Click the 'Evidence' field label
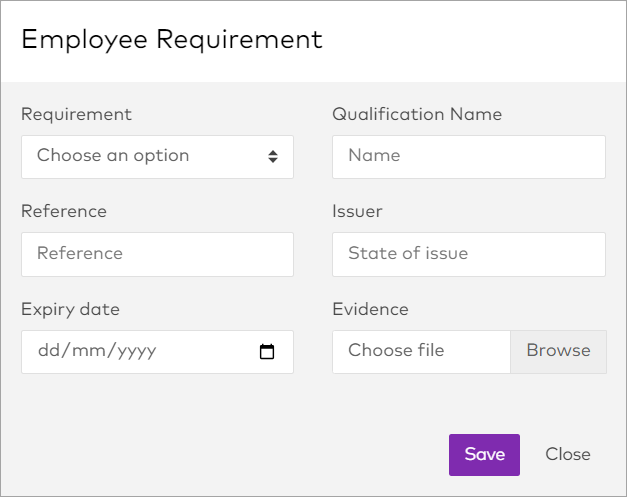This screenshot has width=627, height=497. [370, 309]
